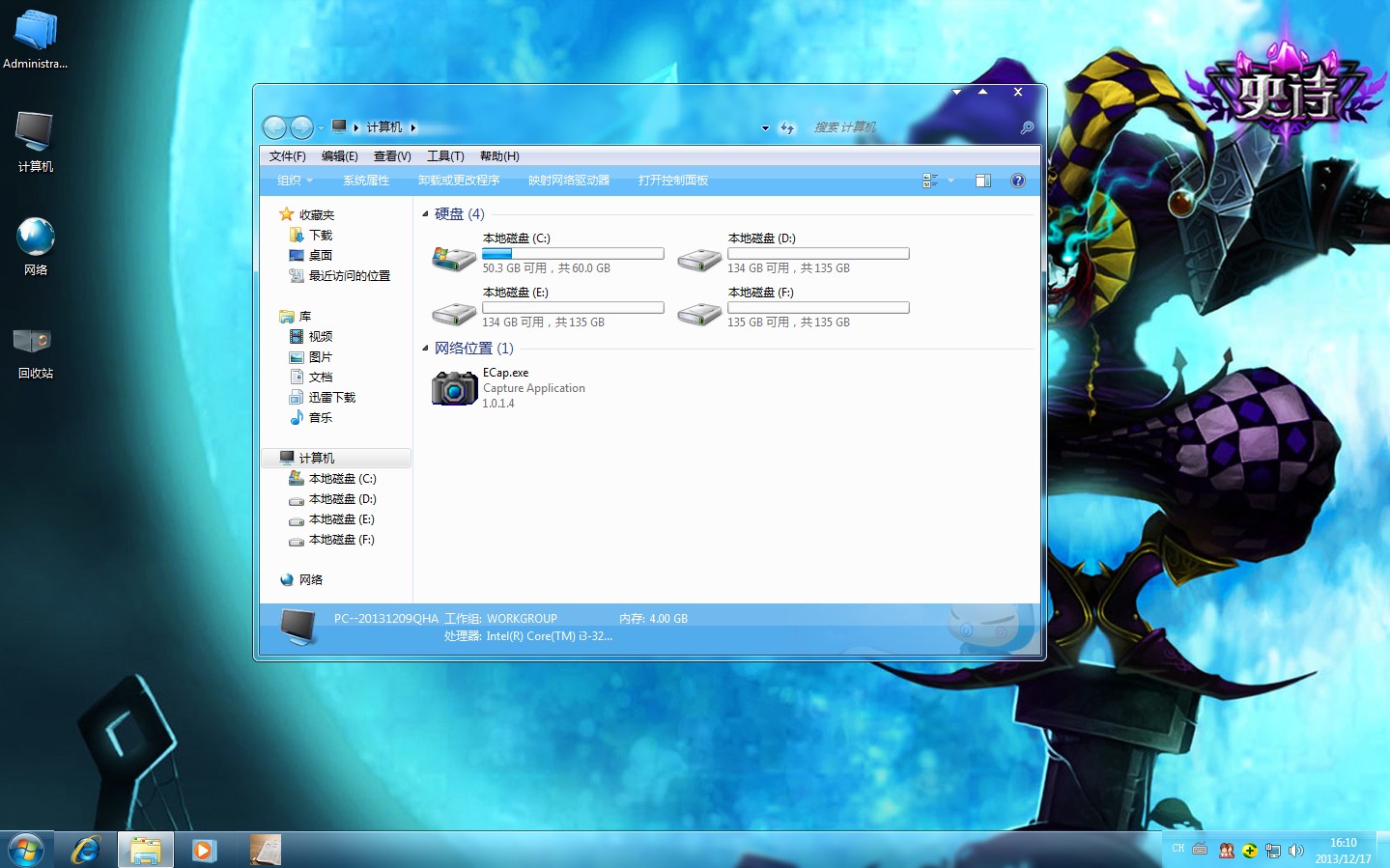Collapse the 硬盘 (4) group
This screenshot has height=868, width=1390.
[x=425, y=214]
